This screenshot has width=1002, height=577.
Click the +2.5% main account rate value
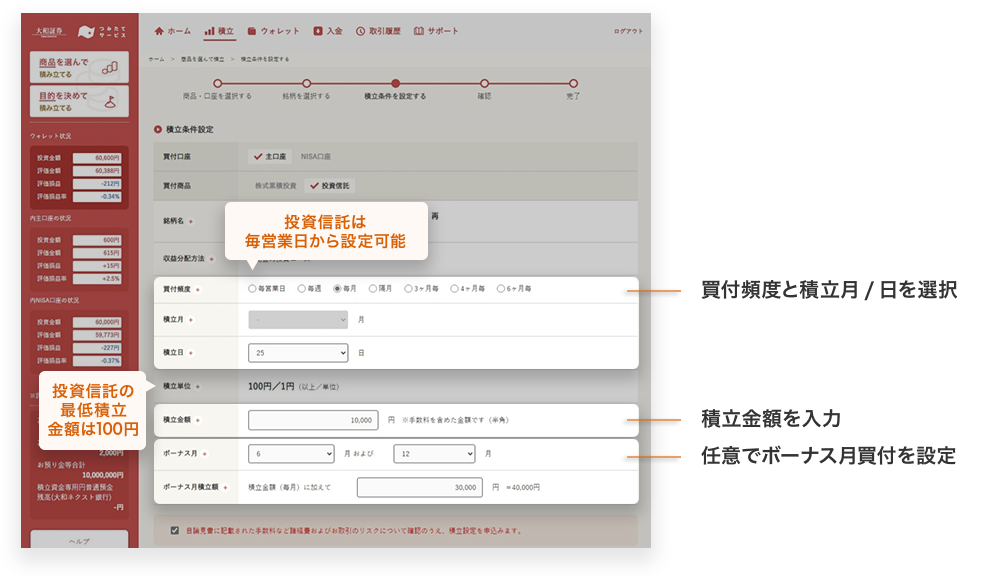click(97, 279)
